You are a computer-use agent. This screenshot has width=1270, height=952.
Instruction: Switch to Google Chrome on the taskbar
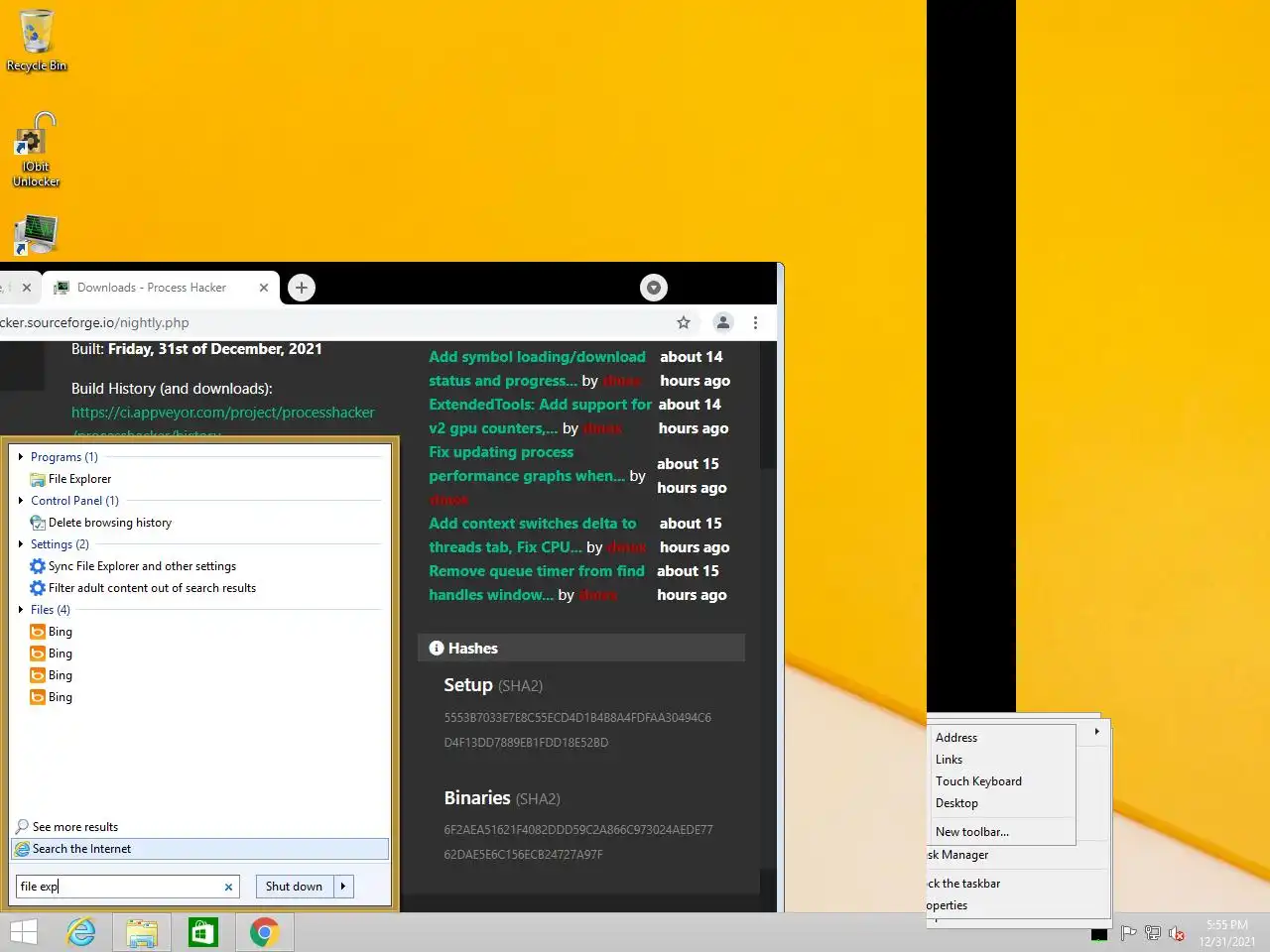point(264,932)
